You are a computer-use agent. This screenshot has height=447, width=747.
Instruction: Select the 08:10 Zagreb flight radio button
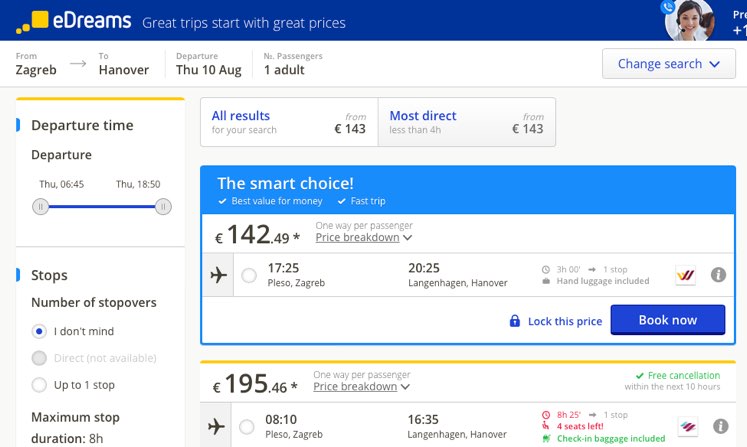pos(246,427)
